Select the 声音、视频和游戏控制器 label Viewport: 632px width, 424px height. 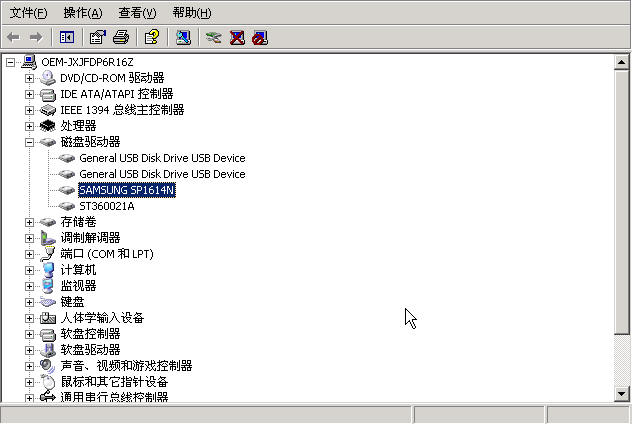[126, 366]
